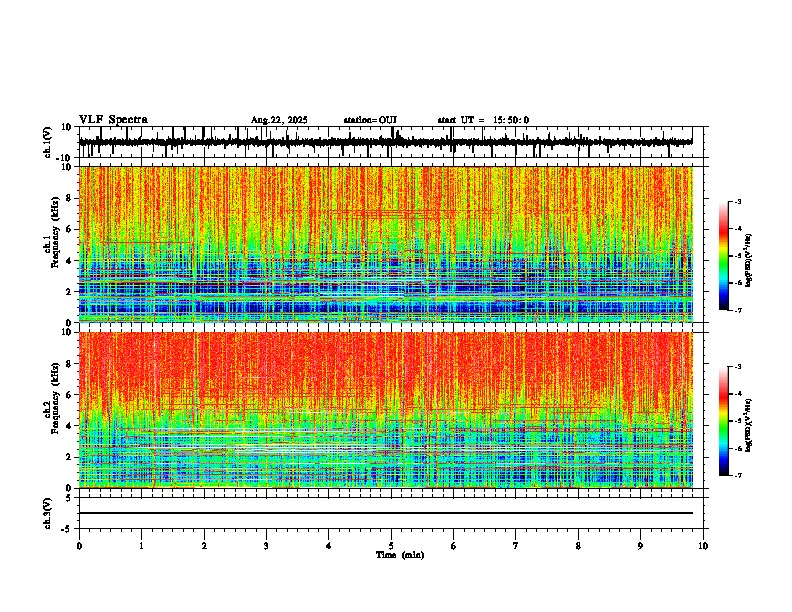Click the "start UT = 15:50:0" header text
The width and height of the screenshot is (792, 612).
[483, 120]
